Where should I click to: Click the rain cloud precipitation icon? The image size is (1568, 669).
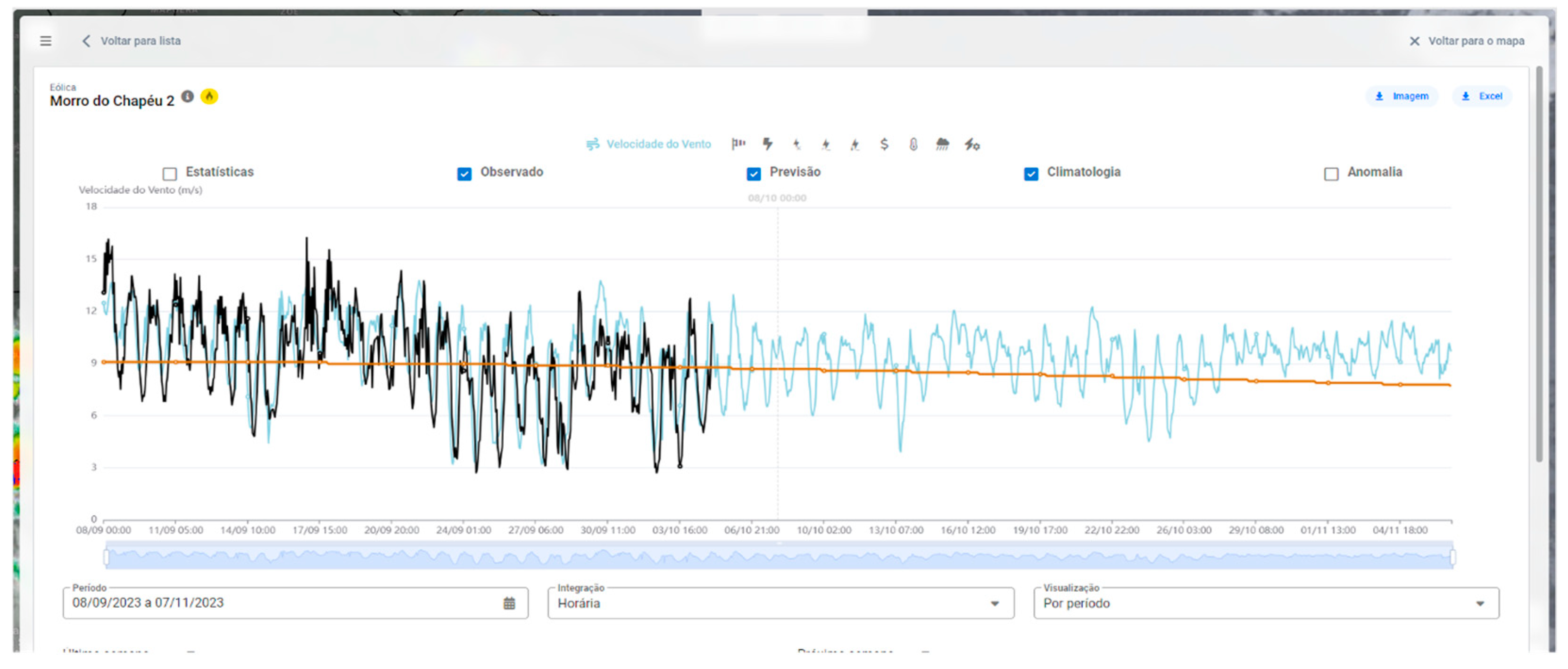tap(942, 144)
